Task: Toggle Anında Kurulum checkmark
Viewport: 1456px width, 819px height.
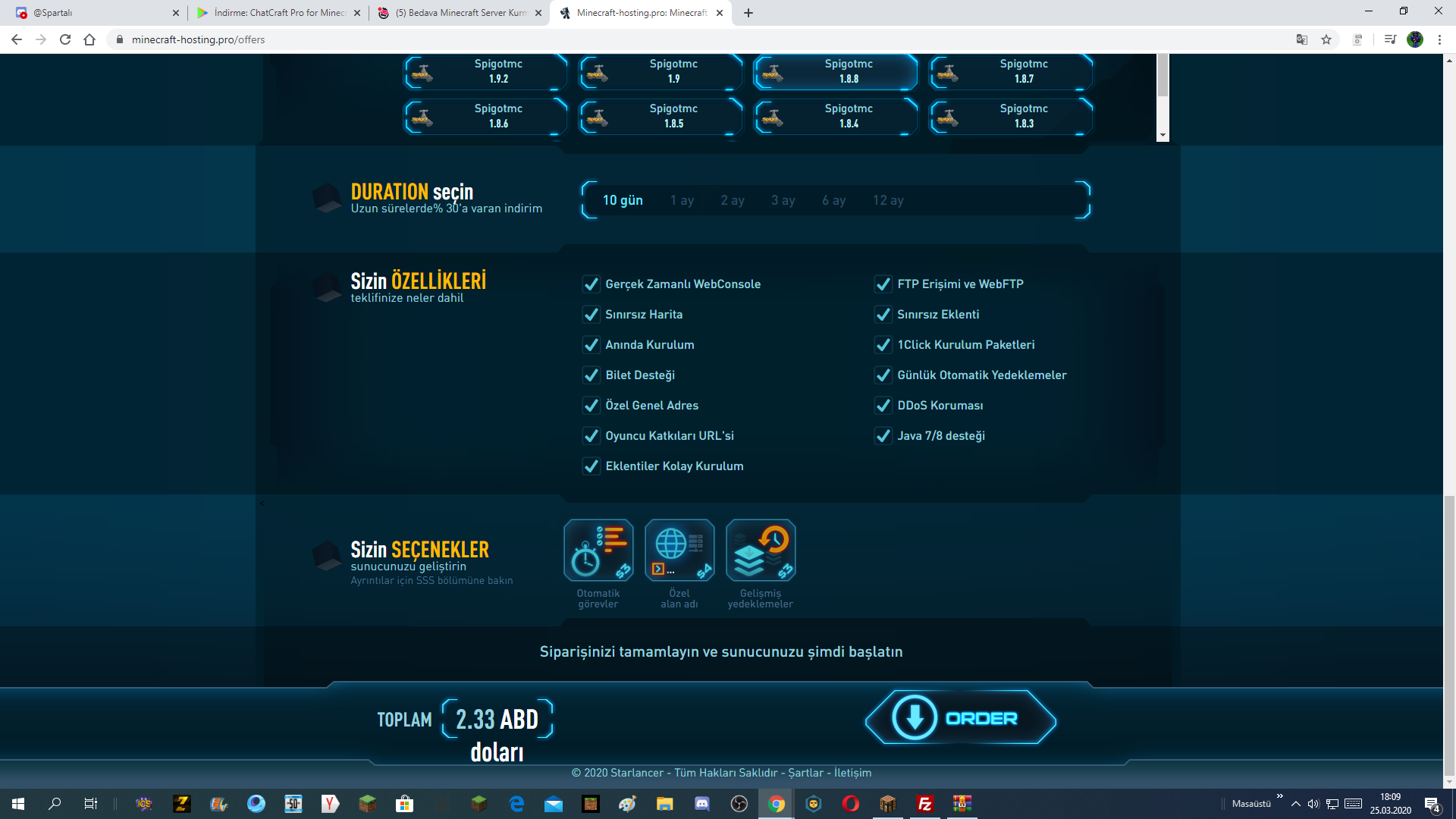Action: [591, 345]
